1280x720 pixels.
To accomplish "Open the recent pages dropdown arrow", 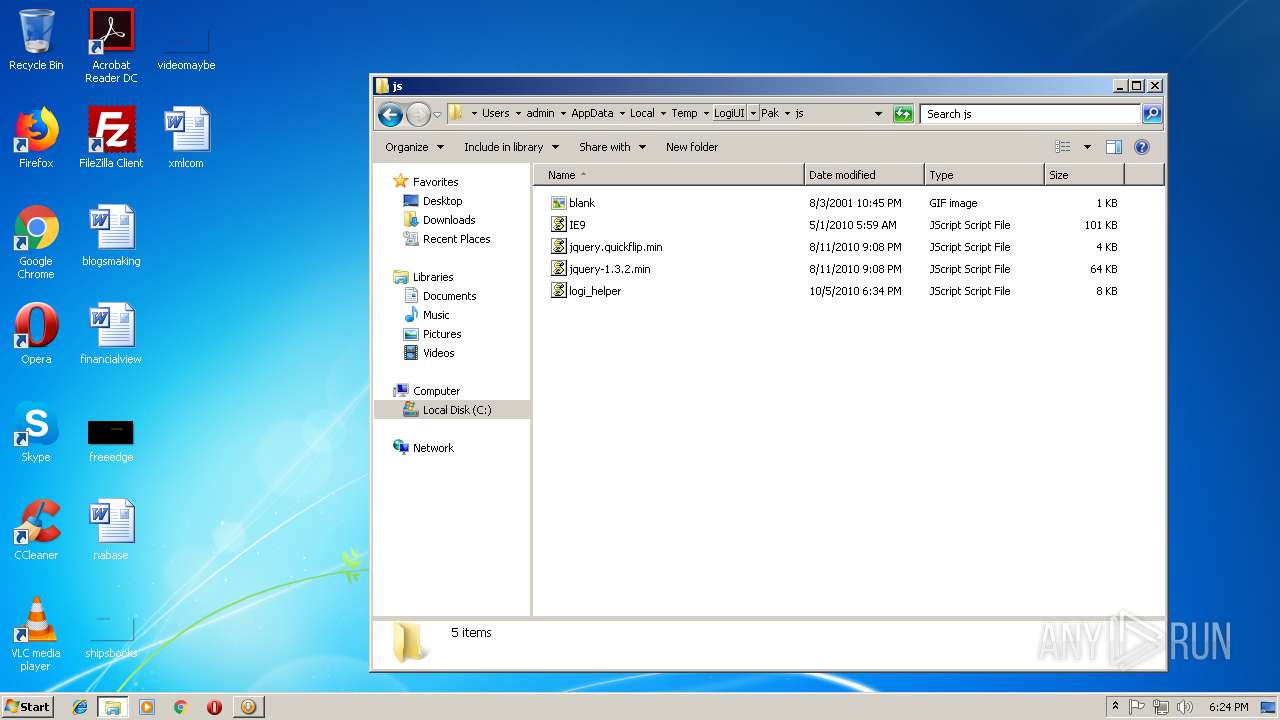I will tap(437, 114).
